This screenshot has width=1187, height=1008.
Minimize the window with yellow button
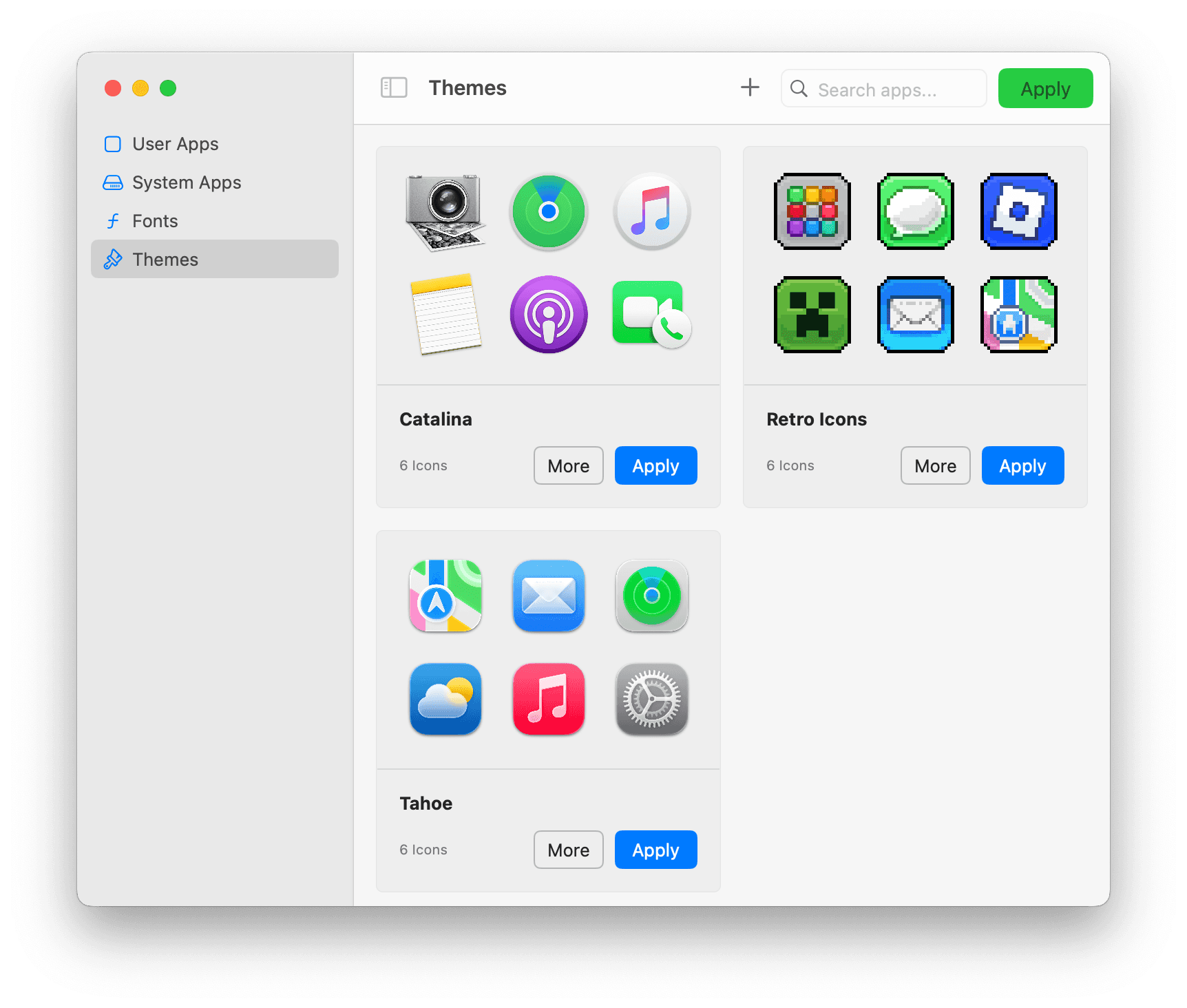[140, 88]
